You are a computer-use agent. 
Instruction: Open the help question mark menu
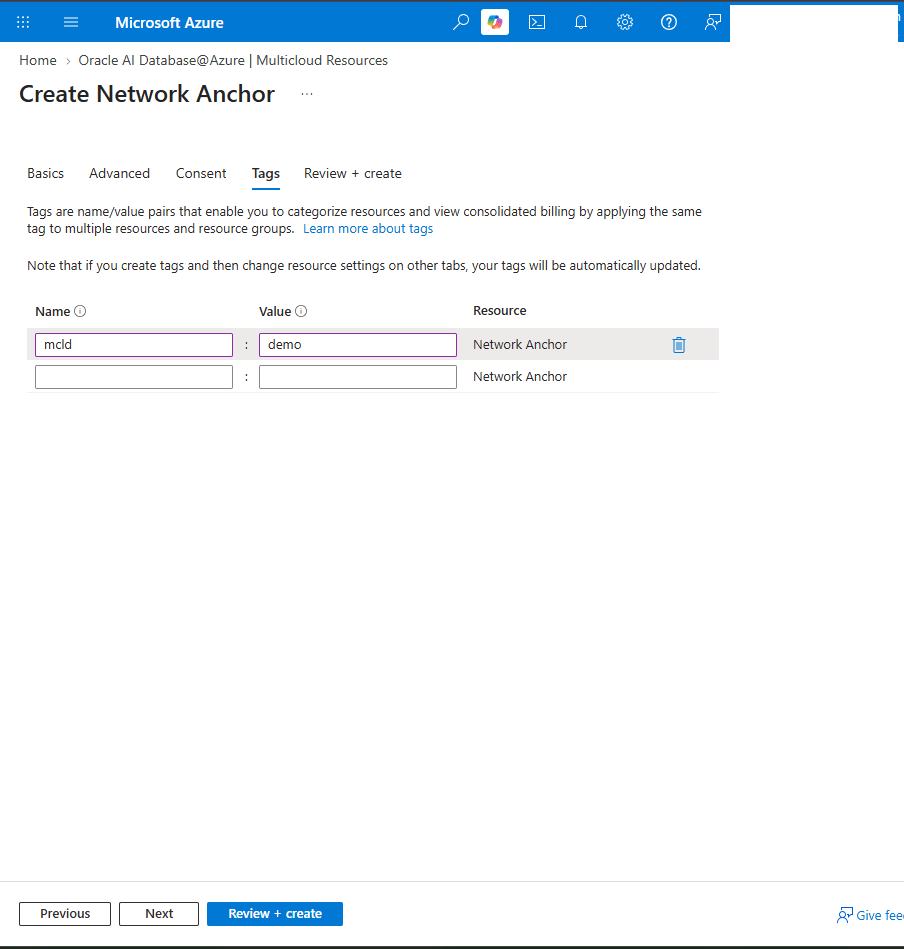click(x=669, y=22)
